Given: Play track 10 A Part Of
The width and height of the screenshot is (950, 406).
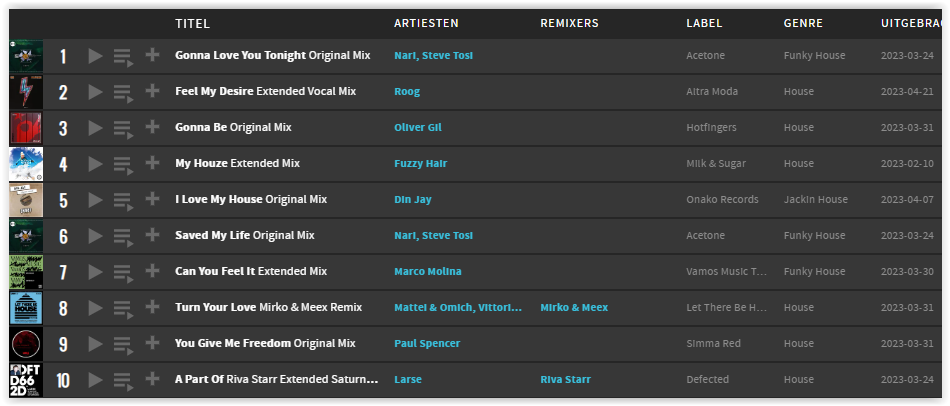Looking at the screenshot, I should pos(95,380).
